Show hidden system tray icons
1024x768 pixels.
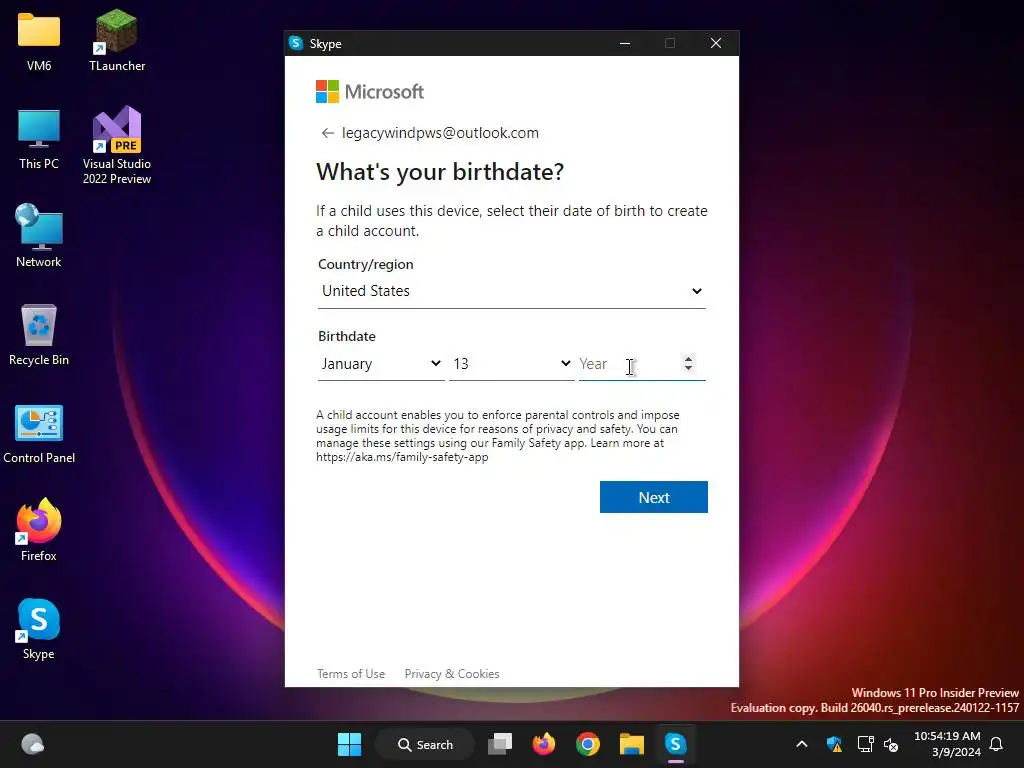[x=802, y=744]
